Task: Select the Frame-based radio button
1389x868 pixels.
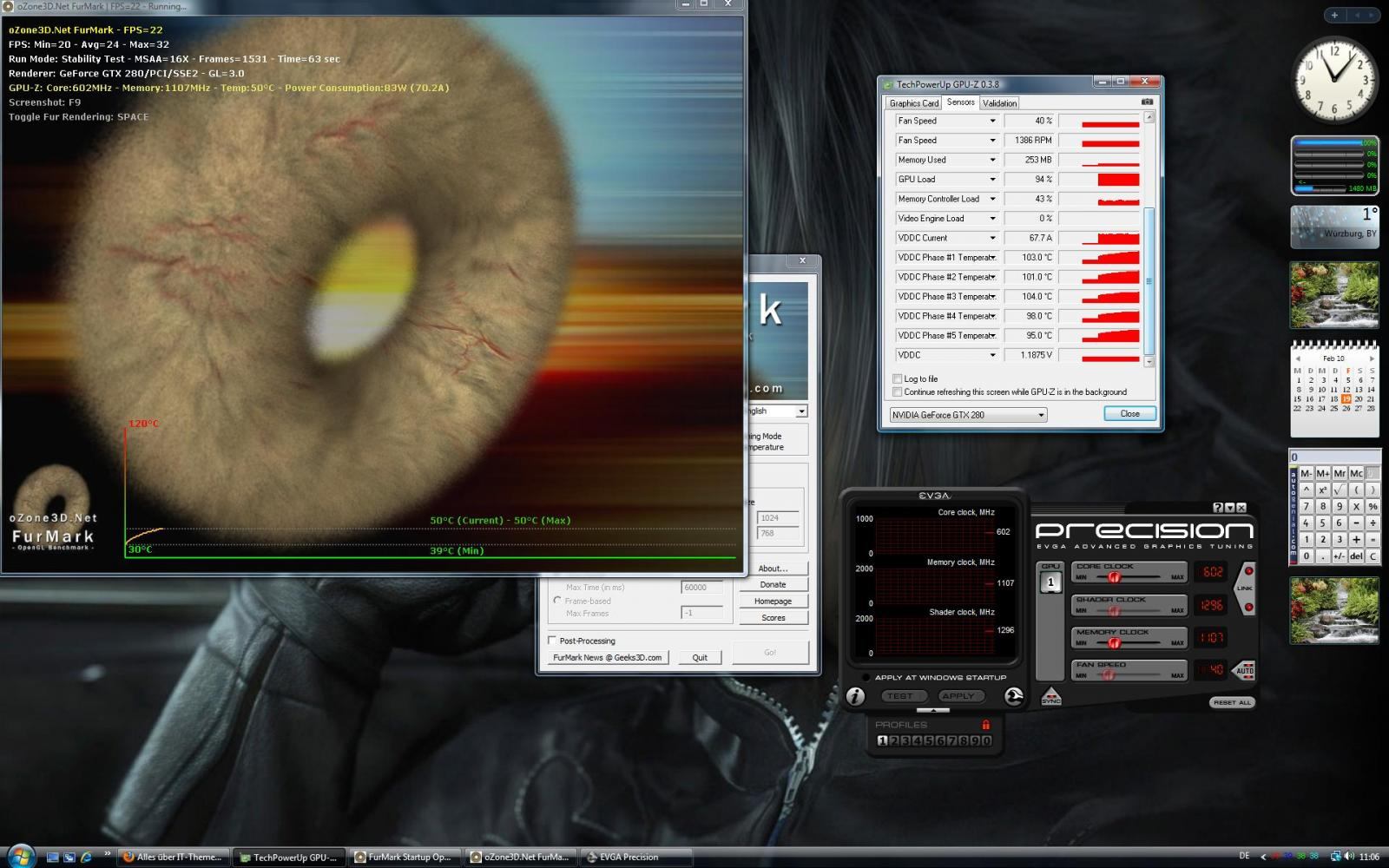Action: coord(557,601)
